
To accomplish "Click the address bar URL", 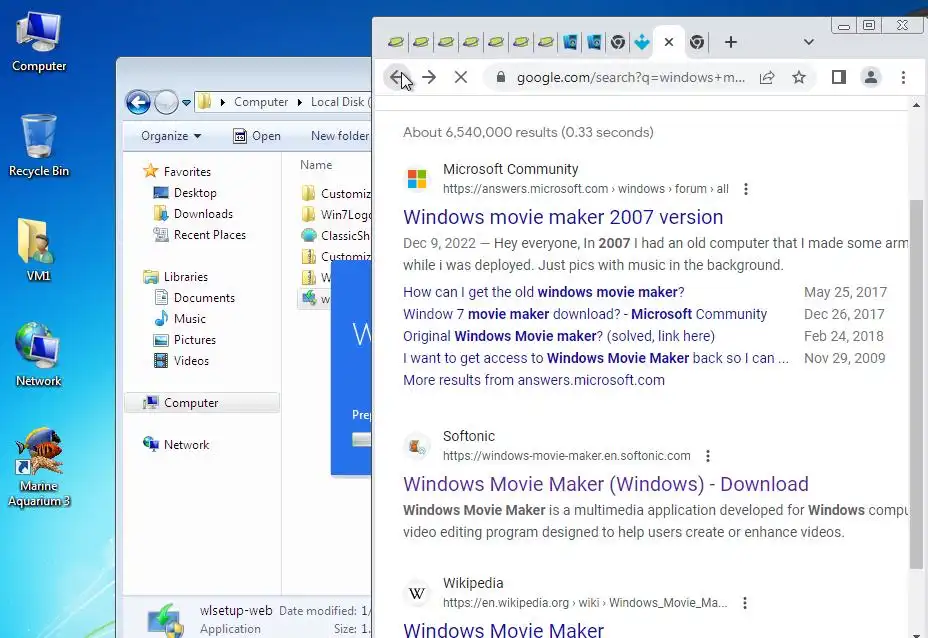I will [x=630, y=78].
